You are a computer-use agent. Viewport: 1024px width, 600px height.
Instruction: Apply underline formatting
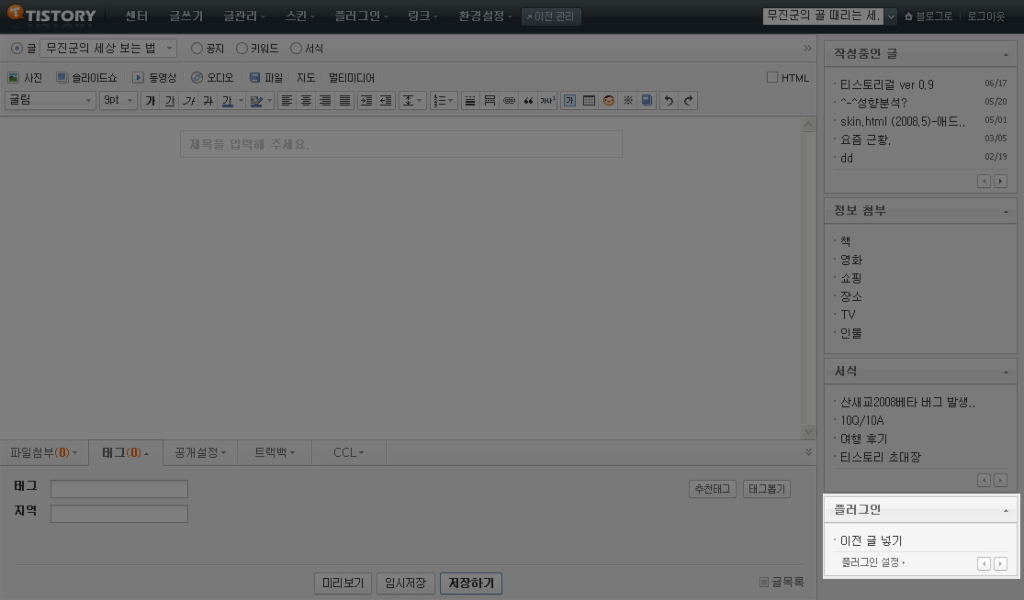(x=169, y=101)
